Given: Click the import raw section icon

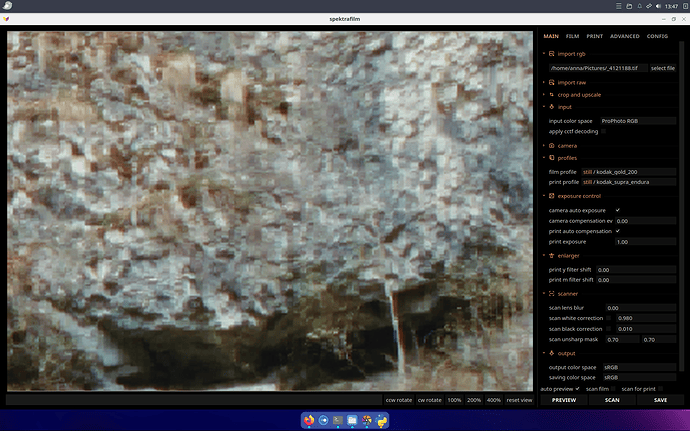Looking at the screenshot, I should click(x=551, y=82).
